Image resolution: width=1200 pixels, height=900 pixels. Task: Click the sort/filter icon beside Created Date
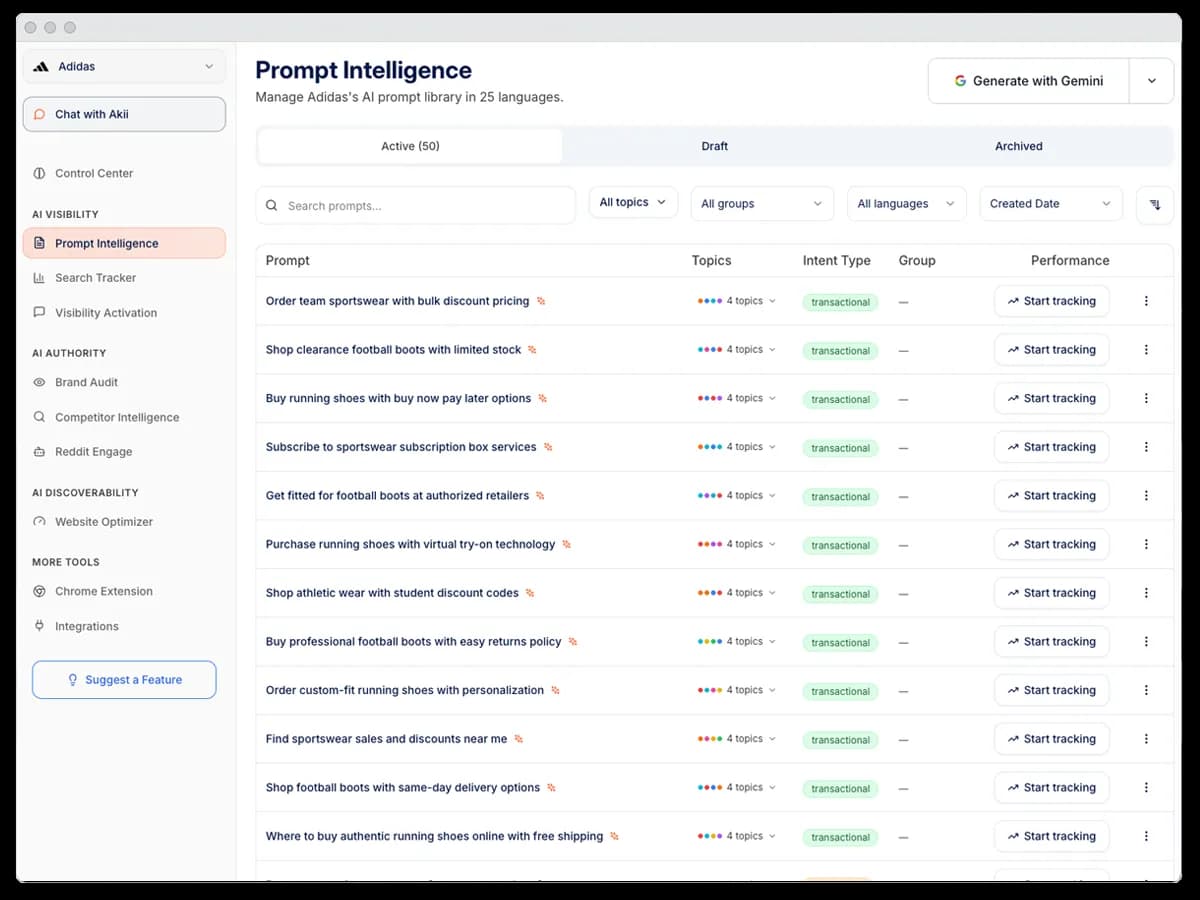[x=1155, y=204]
